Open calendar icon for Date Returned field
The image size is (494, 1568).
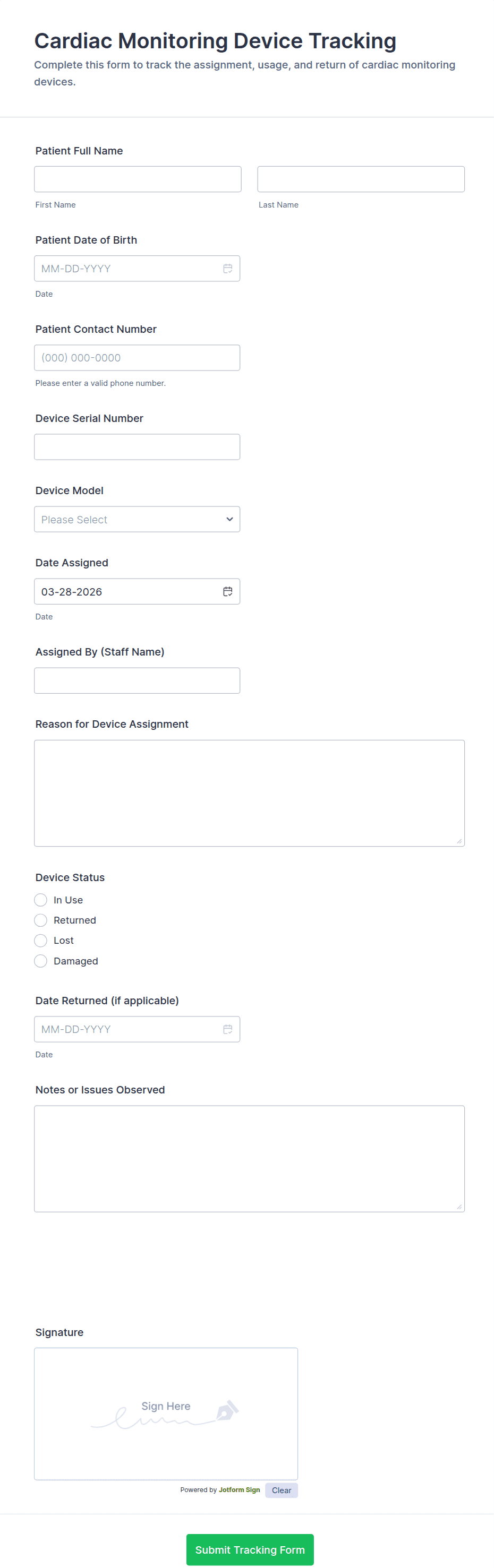pyautogui.click(x=227, y=1029)
